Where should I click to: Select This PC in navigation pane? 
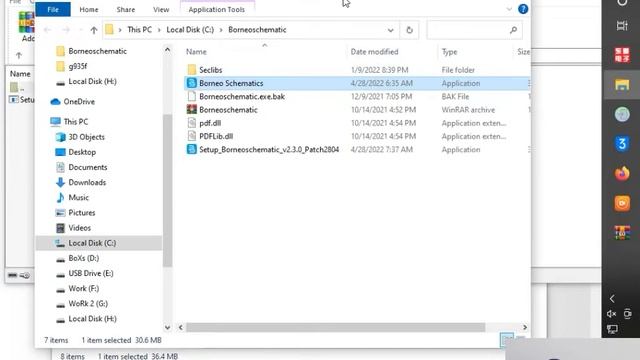click(76, 122)
